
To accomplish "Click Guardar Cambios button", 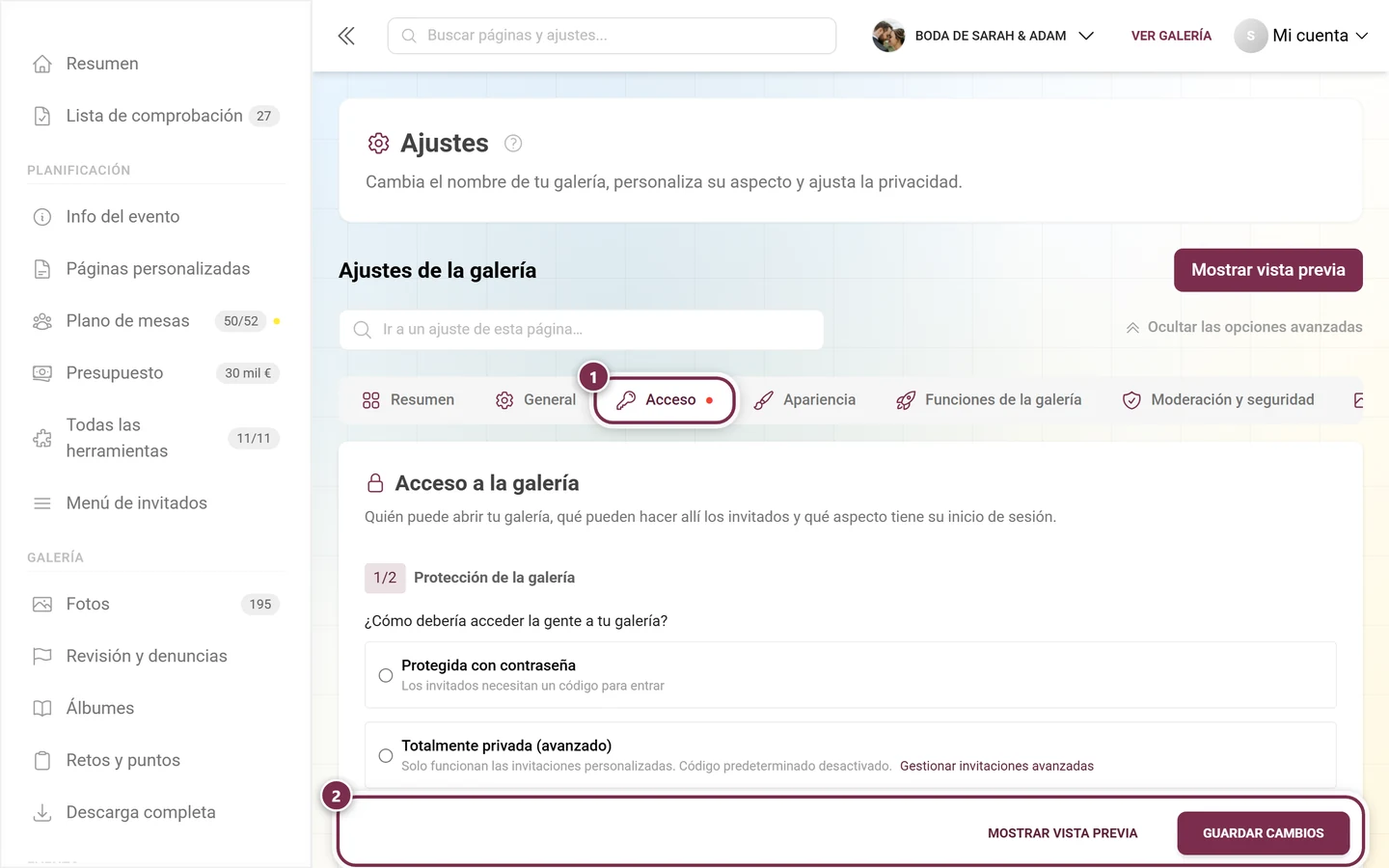I will point(1264,833).
